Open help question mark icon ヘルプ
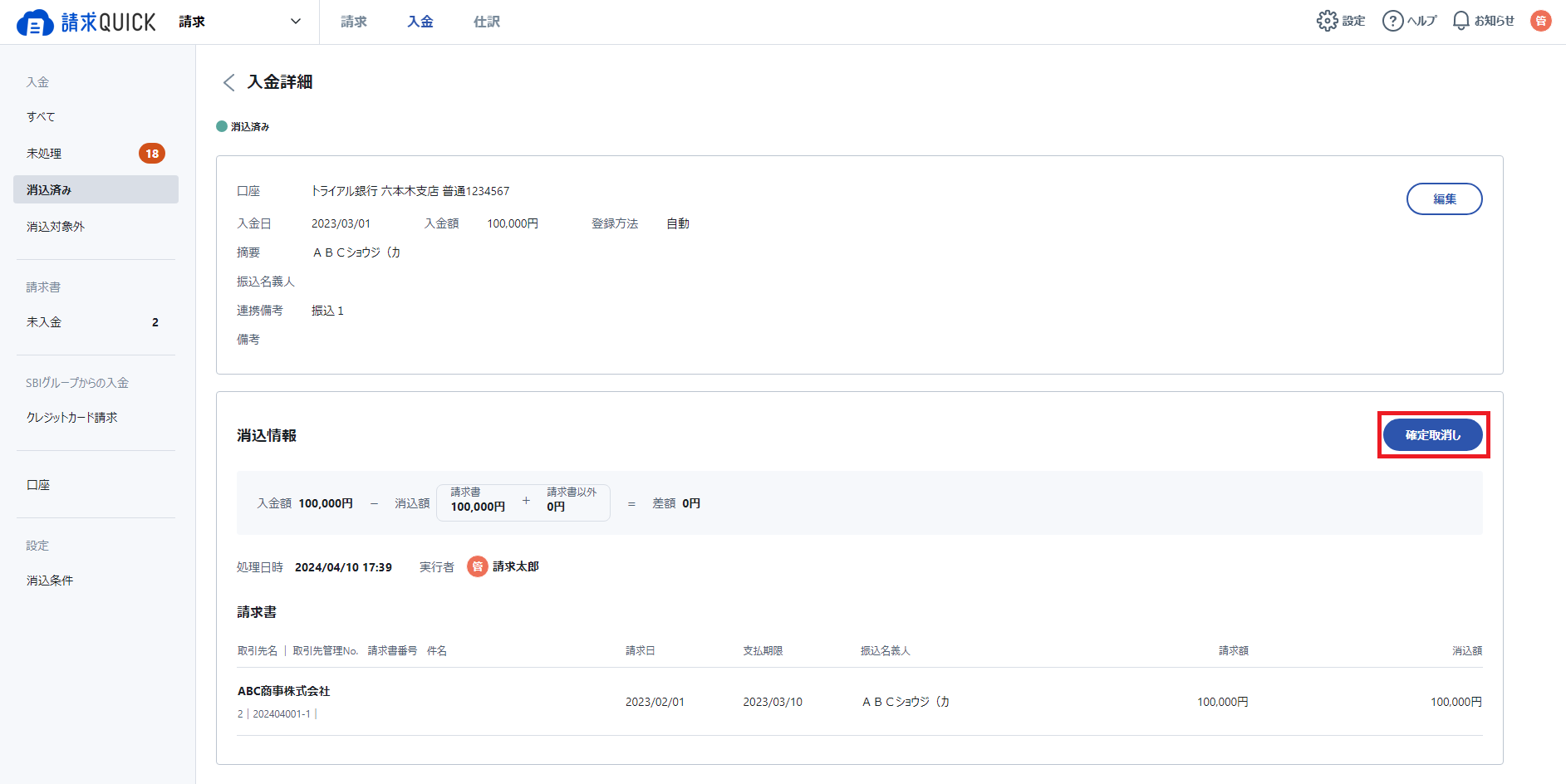The image size is (1566, 784). click(1409, 21)
